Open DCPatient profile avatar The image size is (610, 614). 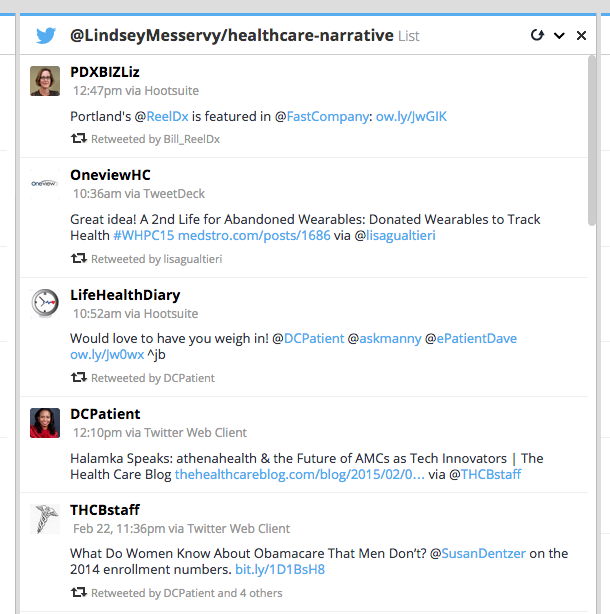(45, 423)
